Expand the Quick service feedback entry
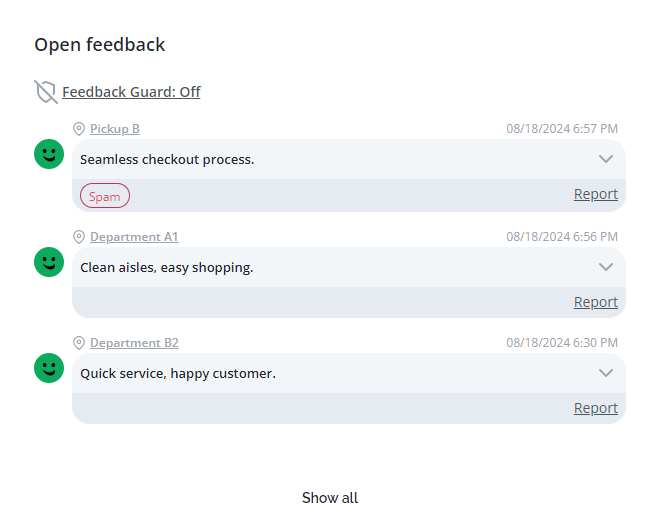The height and width of the screenshot is (530, 656). 605,373
